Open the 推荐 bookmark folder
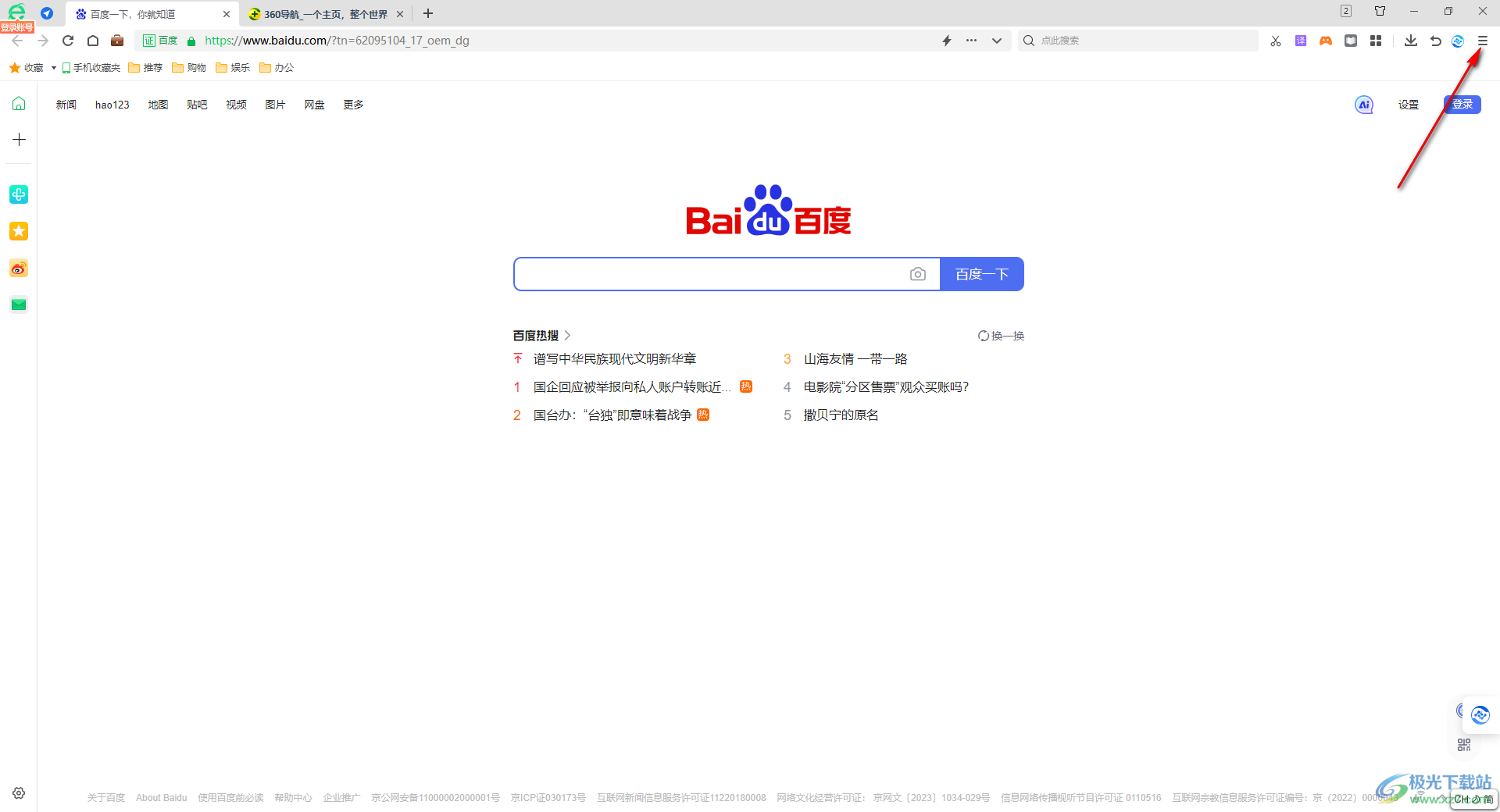 [x=145, y=68]
